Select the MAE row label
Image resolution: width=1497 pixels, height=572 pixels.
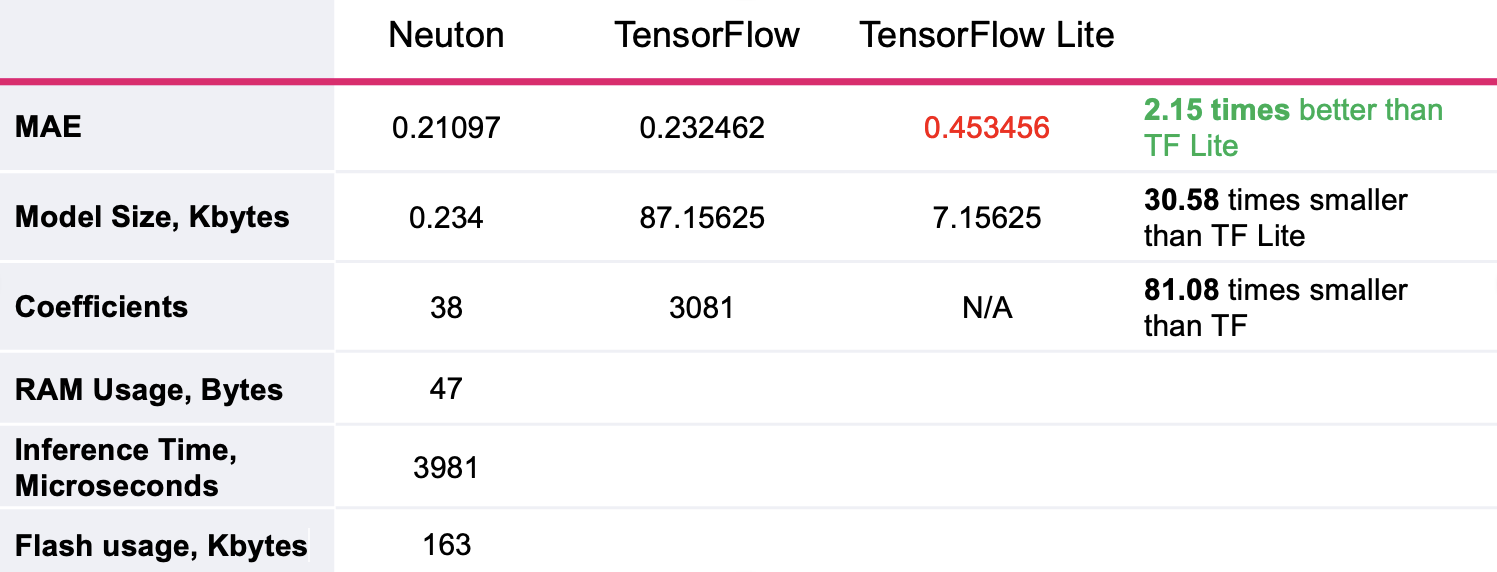click(48, 127)
